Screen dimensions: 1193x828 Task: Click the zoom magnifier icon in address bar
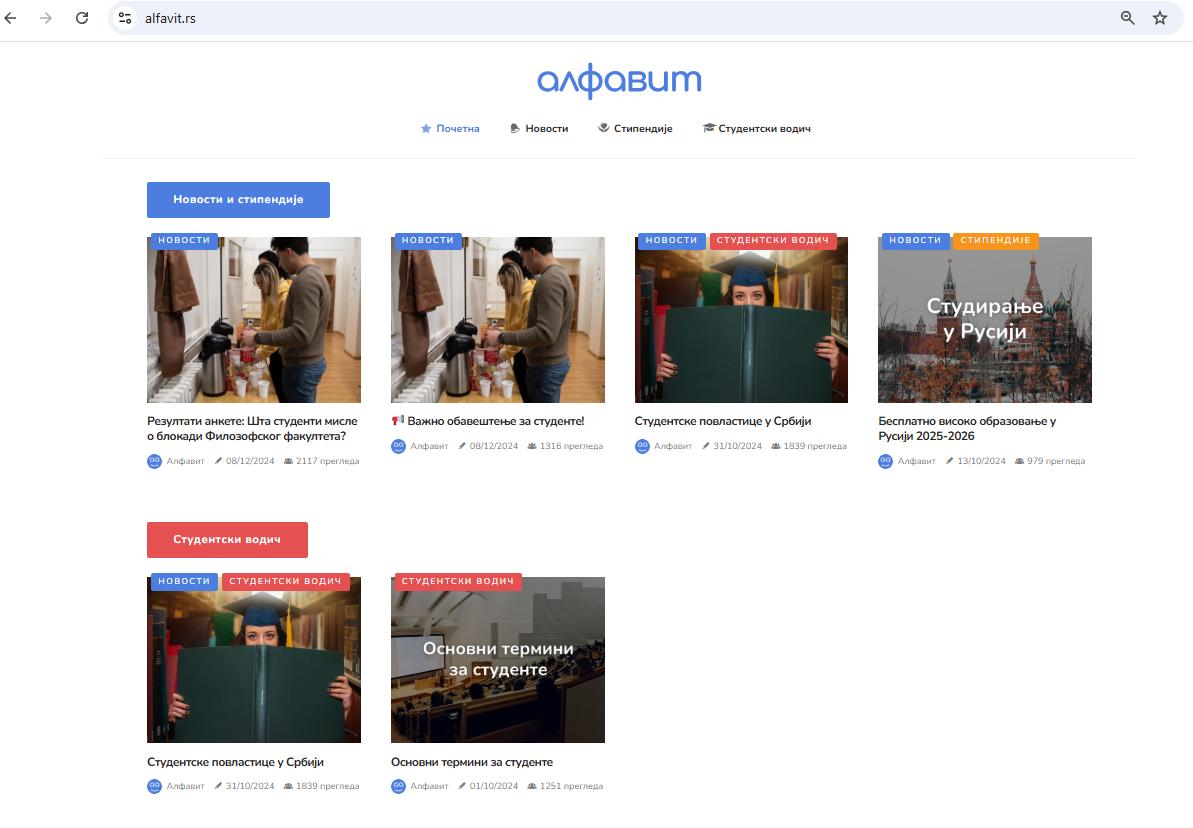point(1128,18)
